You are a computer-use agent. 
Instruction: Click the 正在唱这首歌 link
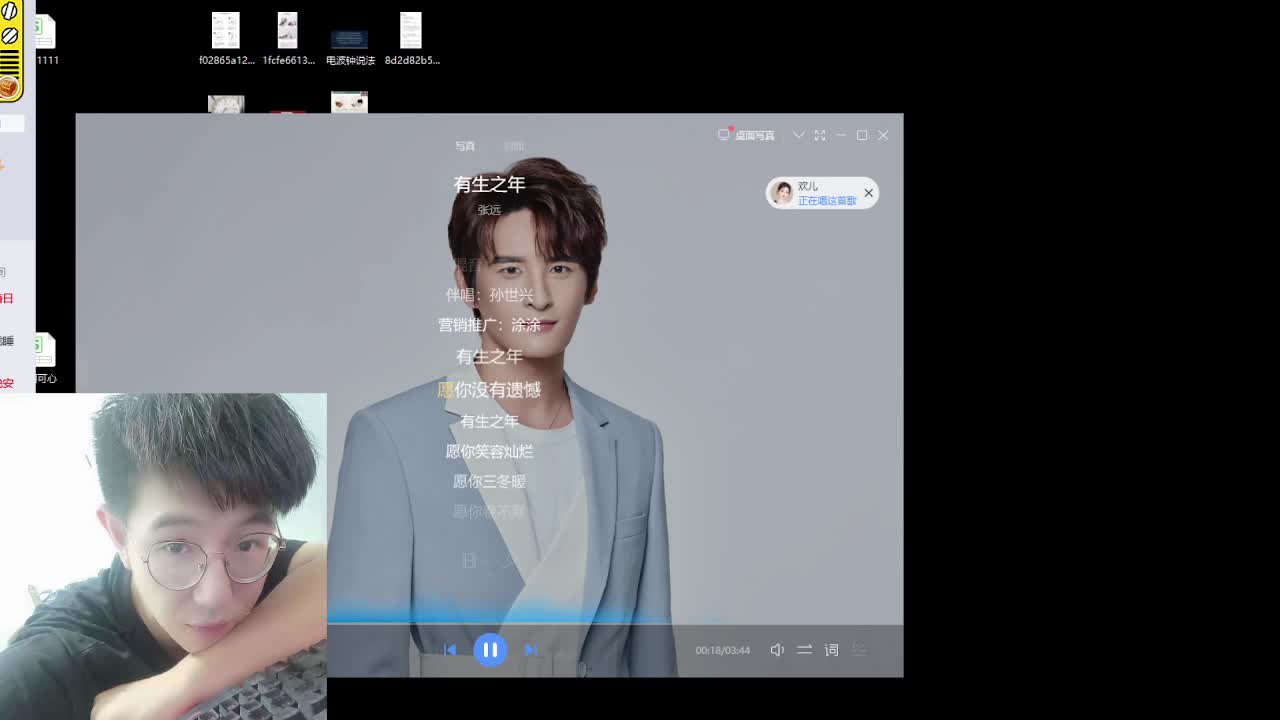coord(827,201)
